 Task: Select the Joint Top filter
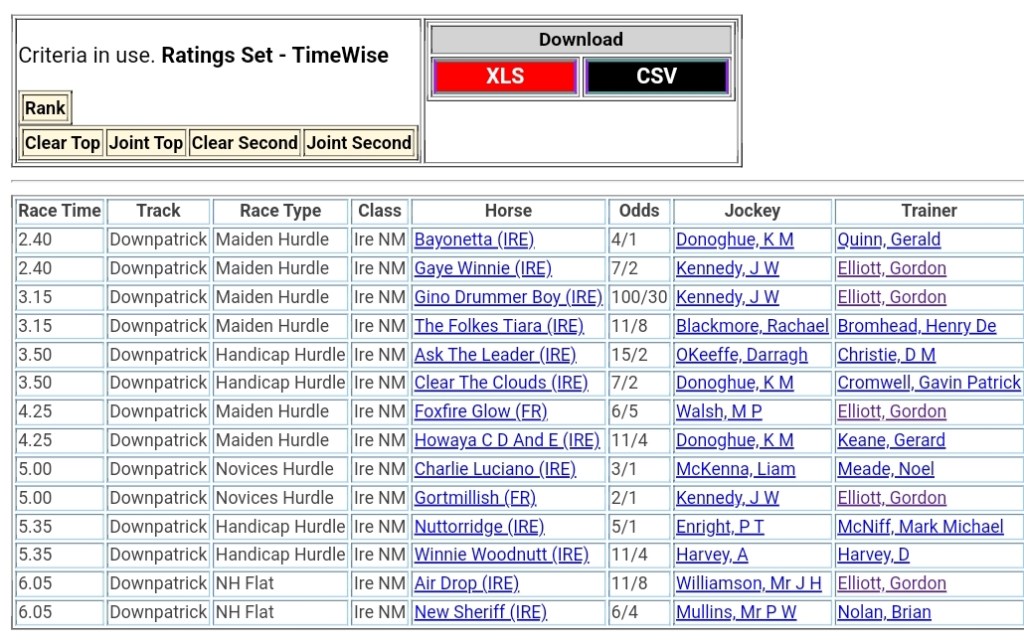(146, 143)
